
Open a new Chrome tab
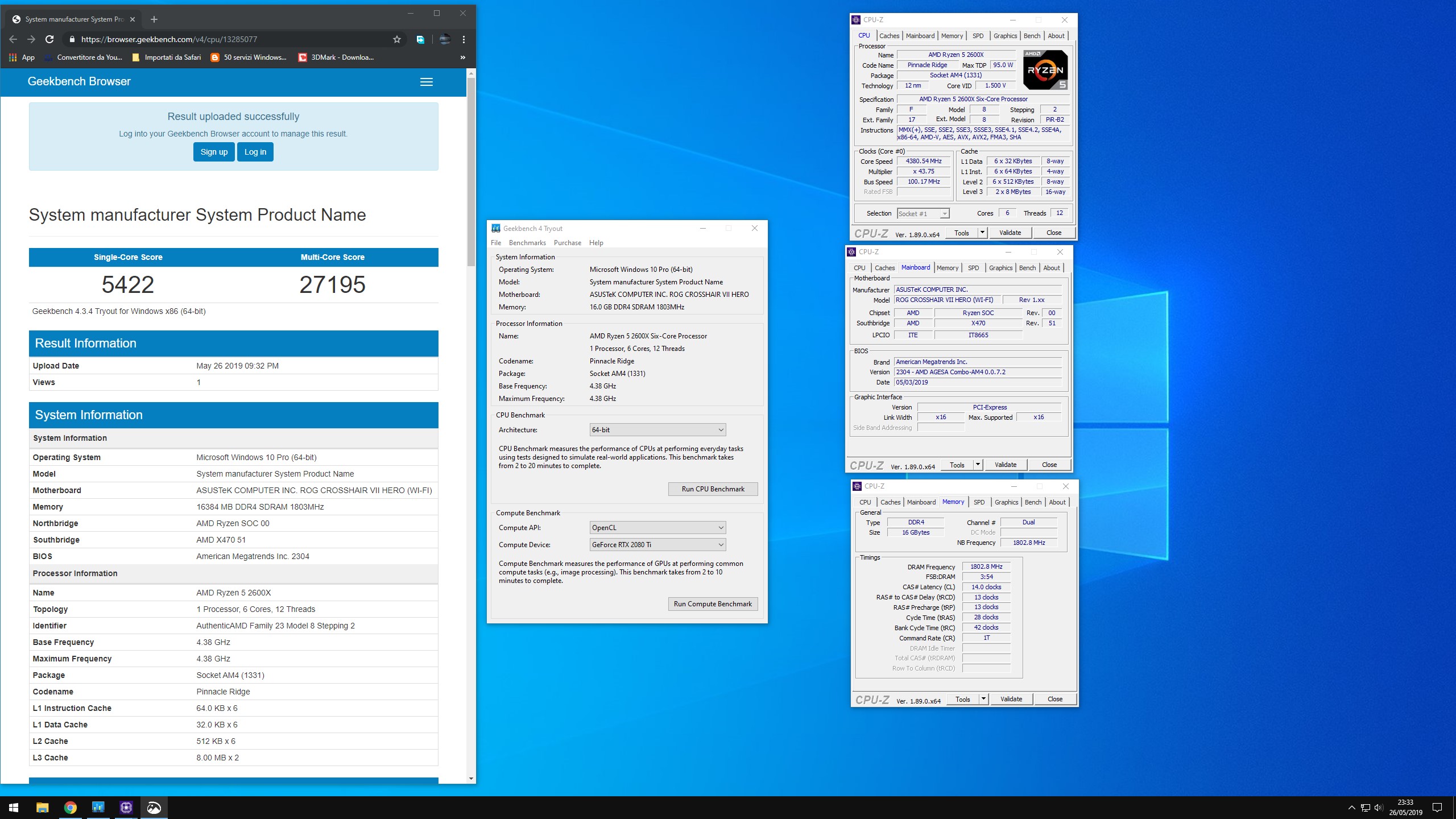(x=154, y=19)
